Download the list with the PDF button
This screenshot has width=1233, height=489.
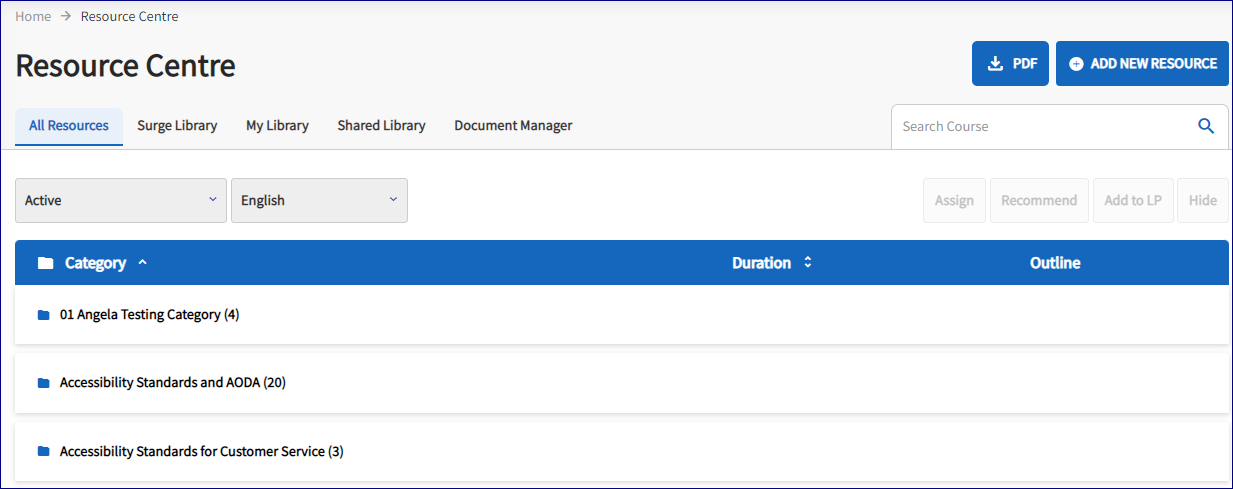[1010, 63]
